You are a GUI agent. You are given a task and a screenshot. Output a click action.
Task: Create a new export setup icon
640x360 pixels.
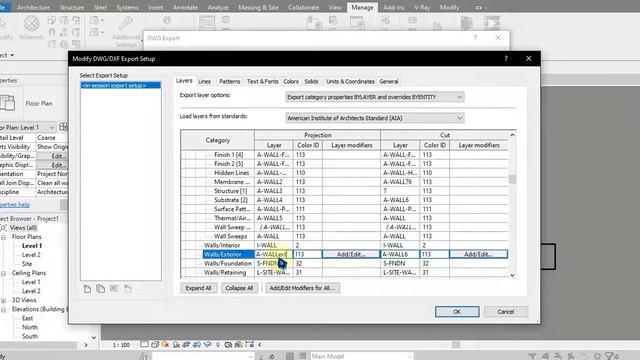tap(87, 289)
